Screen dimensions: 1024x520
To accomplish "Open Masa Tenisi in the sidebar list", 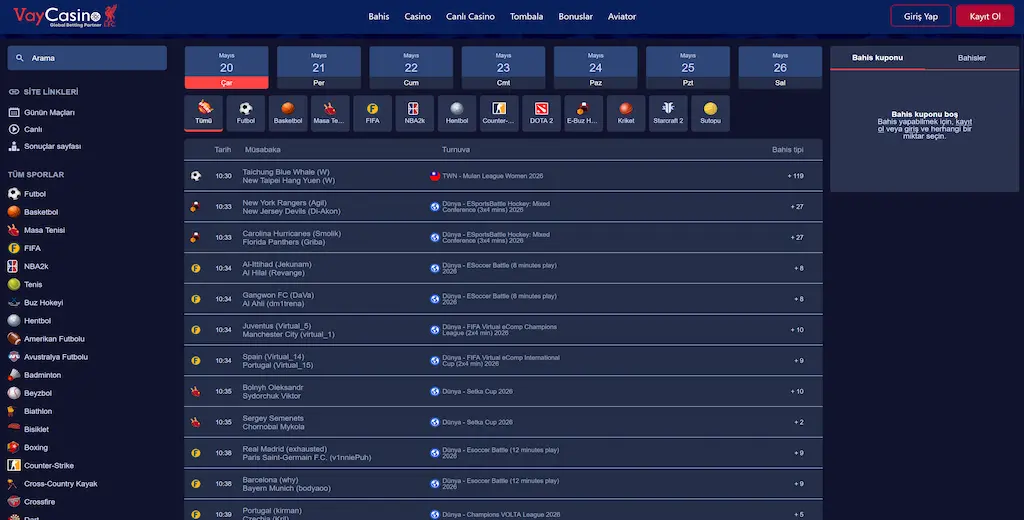I will (44, 230).
